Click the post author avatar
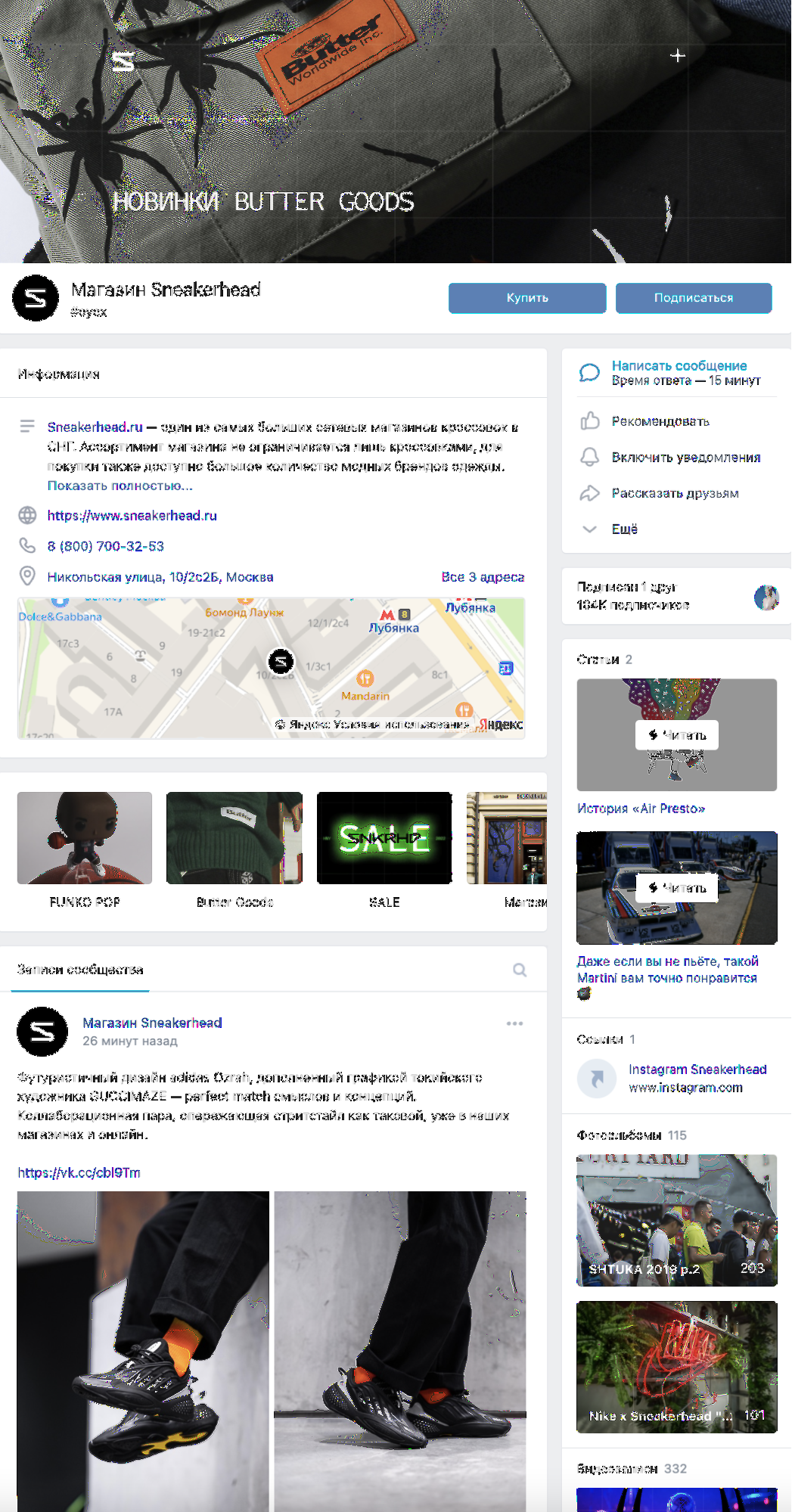This screenshot has height=1512, width=792. point(42,1032)
